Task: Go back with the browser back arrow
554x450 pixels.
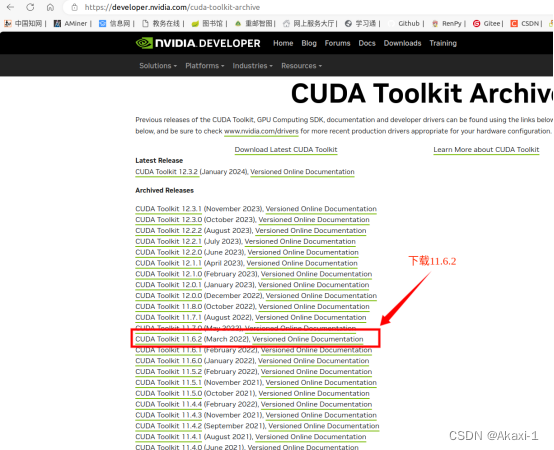Action: (10, 7)
